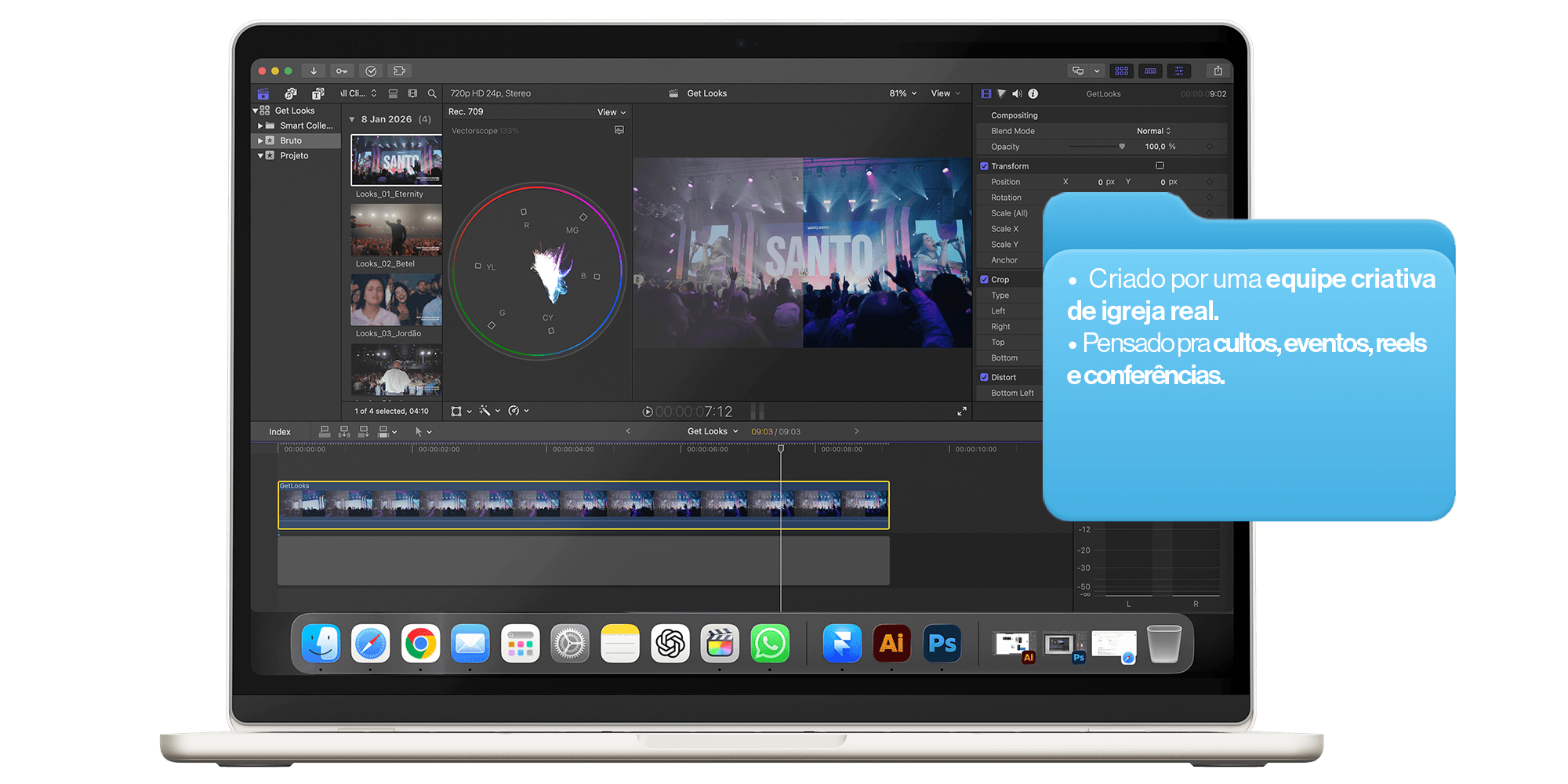Show the Libraries sidebar clapperboard icon
This screenshot has height=784, width=1568.
click(263, 93)
